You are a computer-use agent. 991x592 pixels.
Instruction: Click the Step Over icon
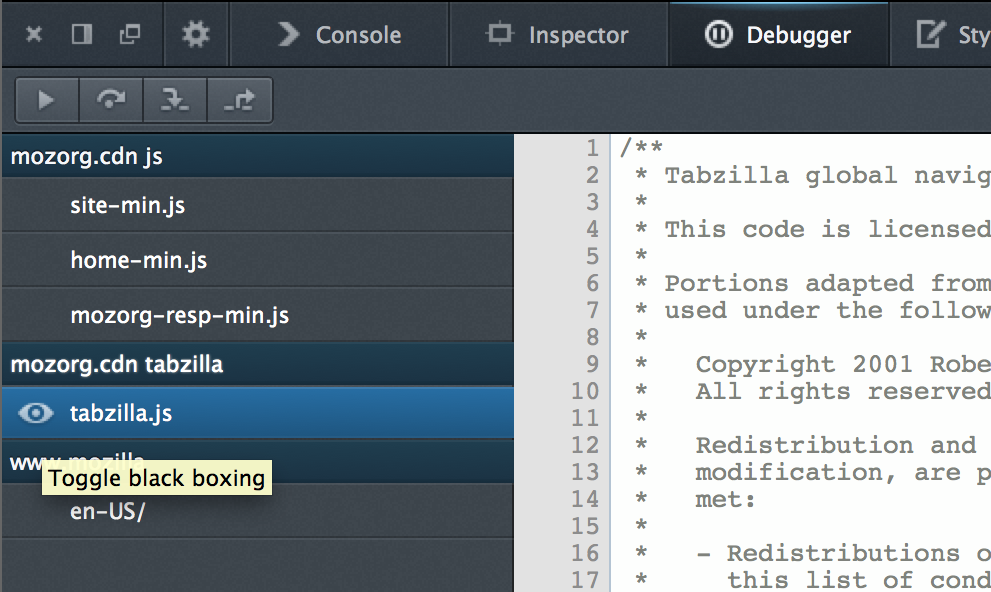coord(111,100)
